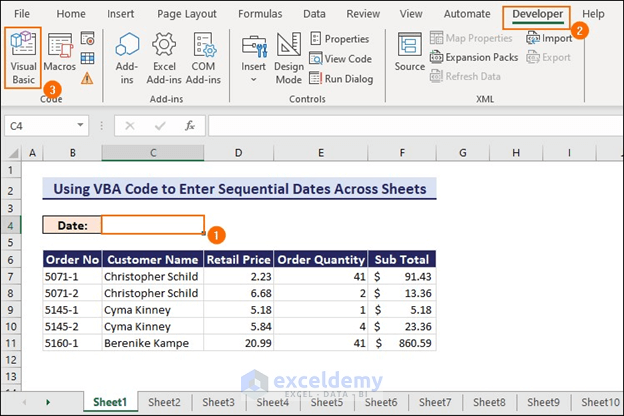Image resolution: width=624 pixels, height=416 pixels.
Task: Click the column D header
Action: (238, 153)
